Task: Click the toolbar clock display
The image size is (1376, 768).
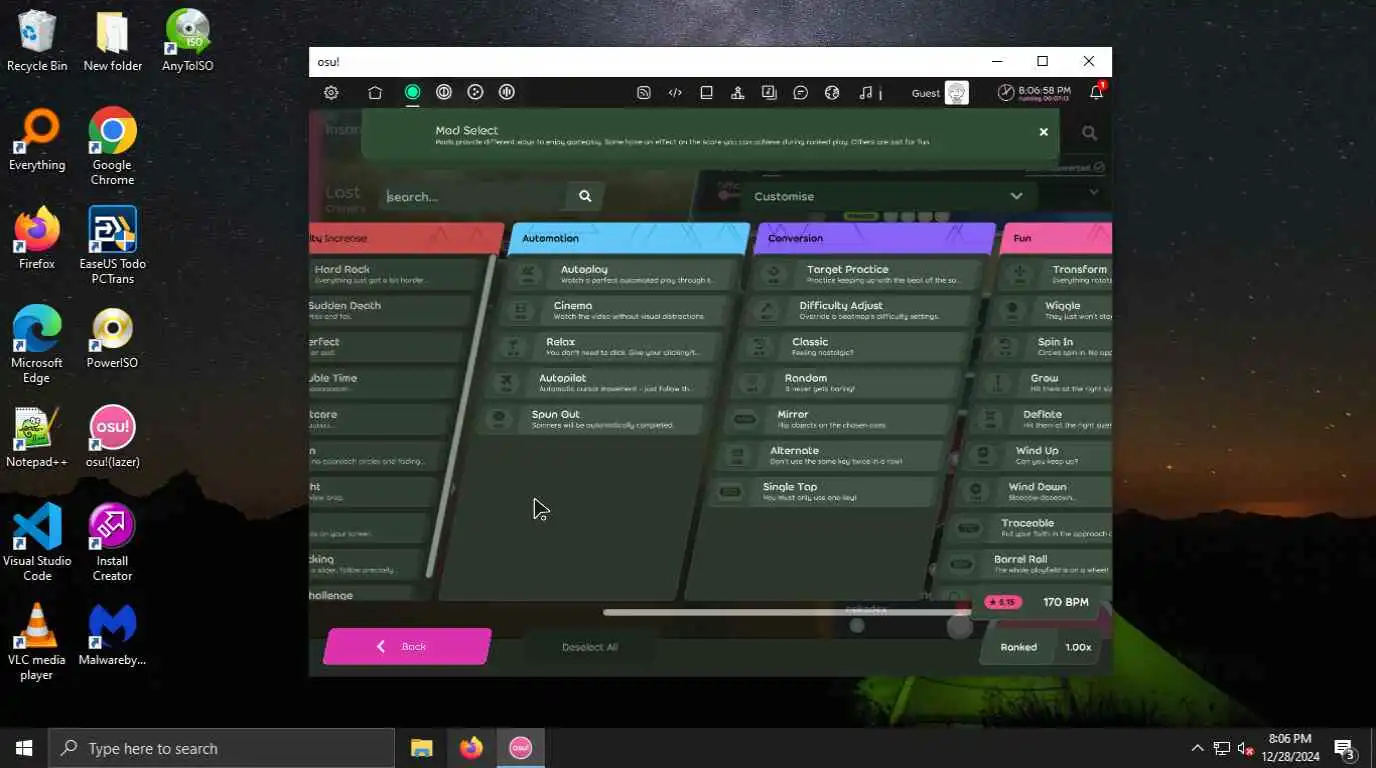Action: tap(1033, 92)
